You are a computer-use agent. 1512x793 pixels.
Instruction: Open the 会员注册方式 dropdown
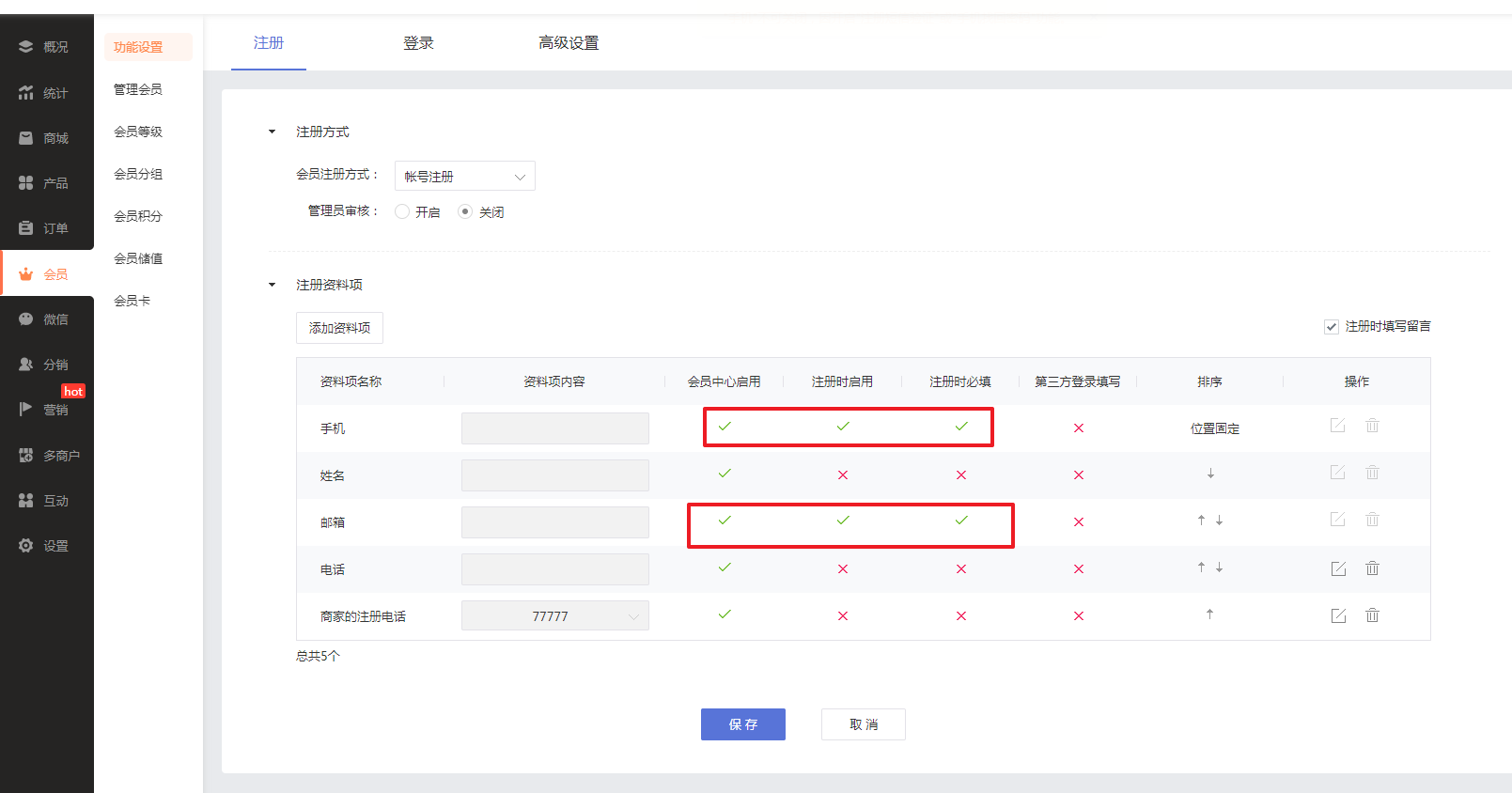pos(465,176)
